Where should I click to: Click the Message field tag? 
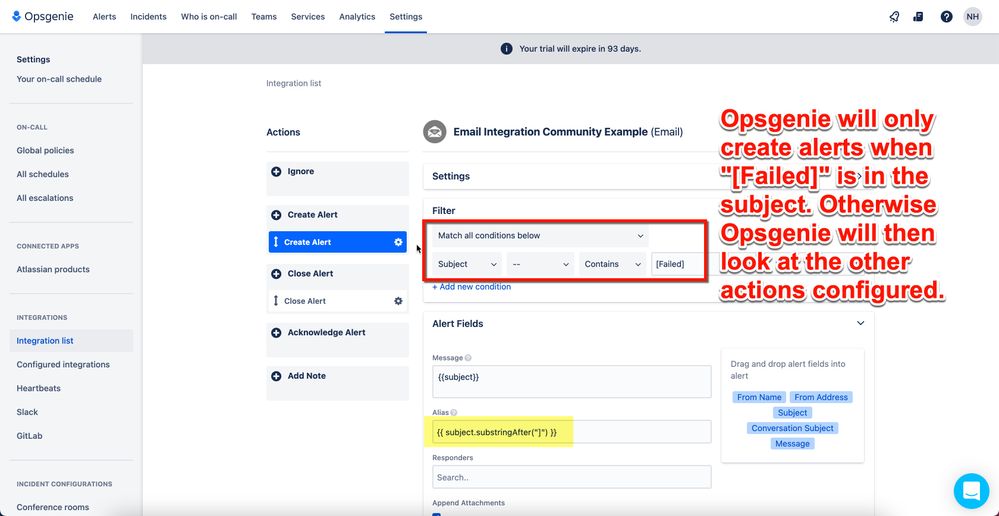coord(793,443)
